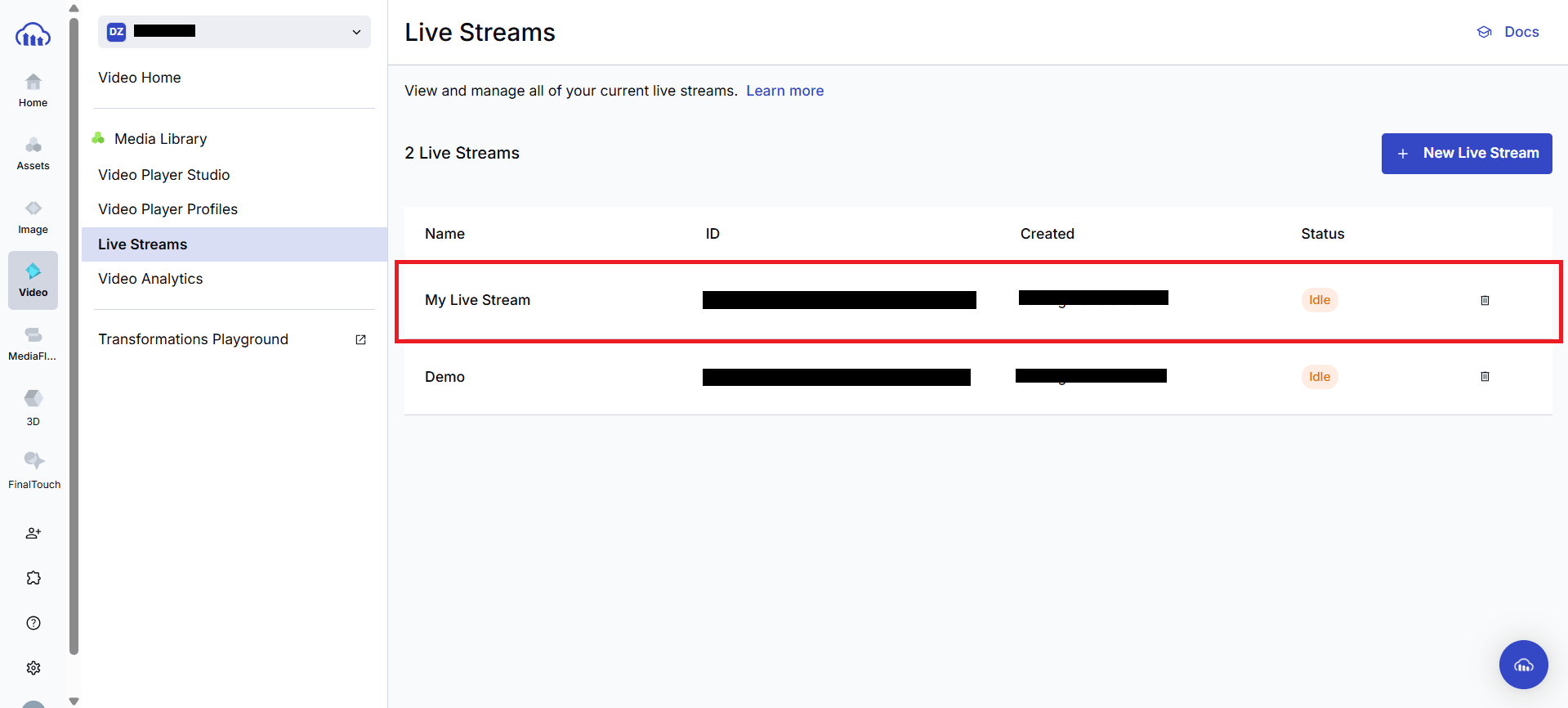Open the add-ons puzzle icon
The height and width of the screenshot is (708, 1568).
coord(33,578)
